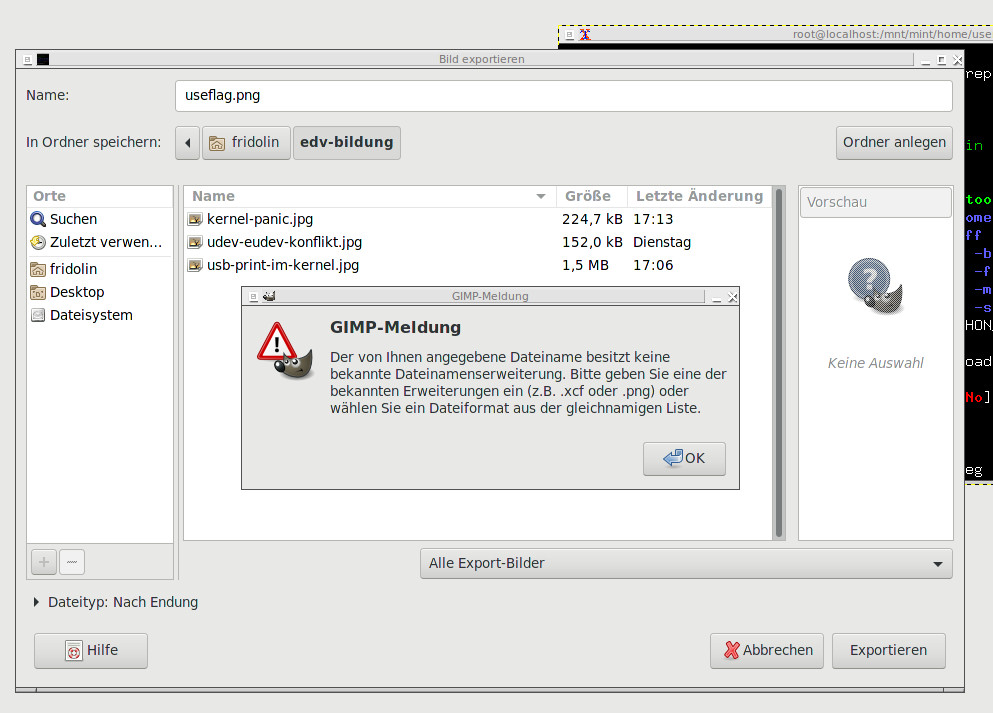Click the clock icon for recently used
993x713 pixels.
click(x=38, y=242)
